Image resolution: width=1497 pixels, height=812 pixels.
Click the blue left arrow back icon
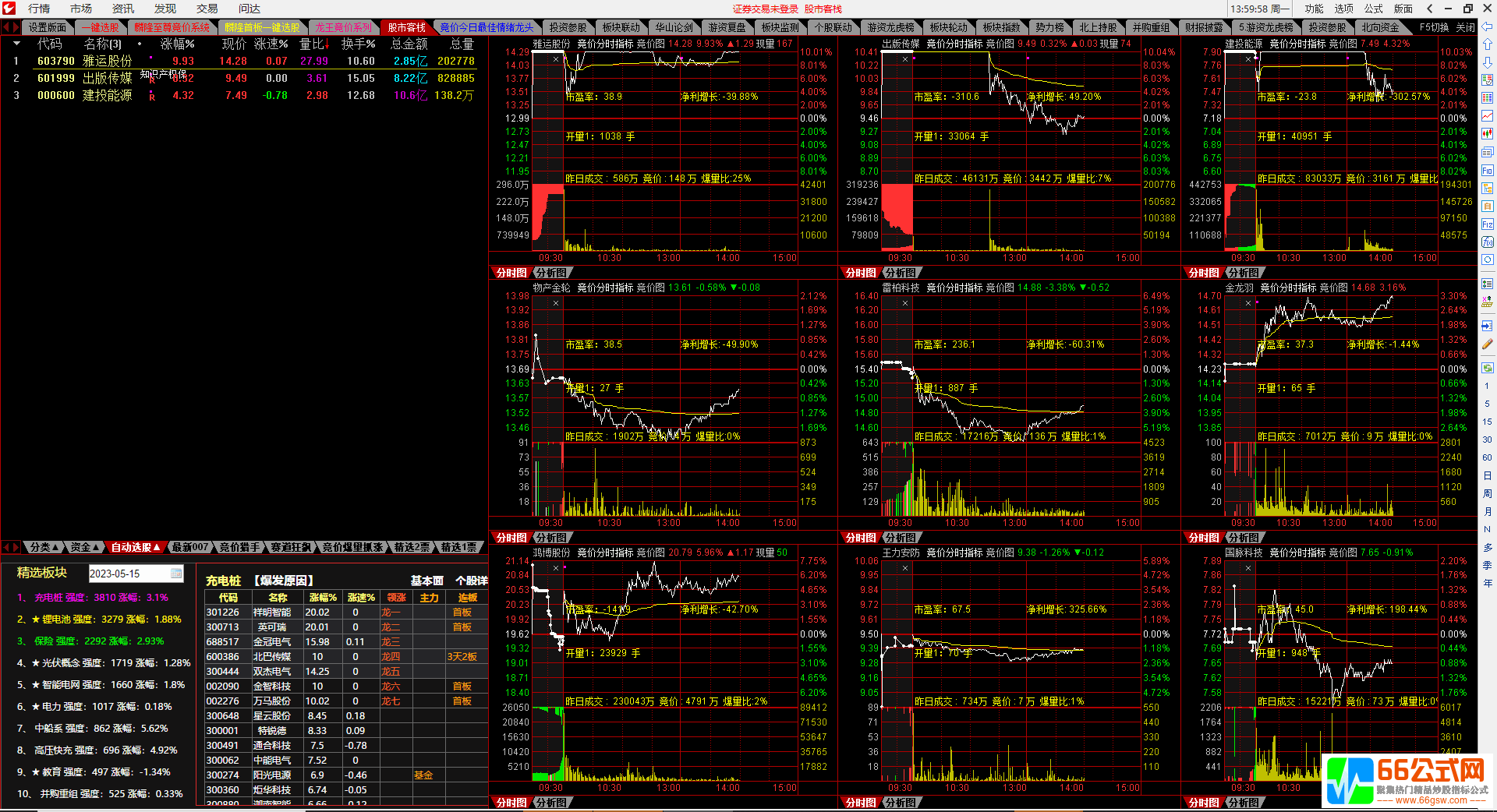tap(1487, 27)
